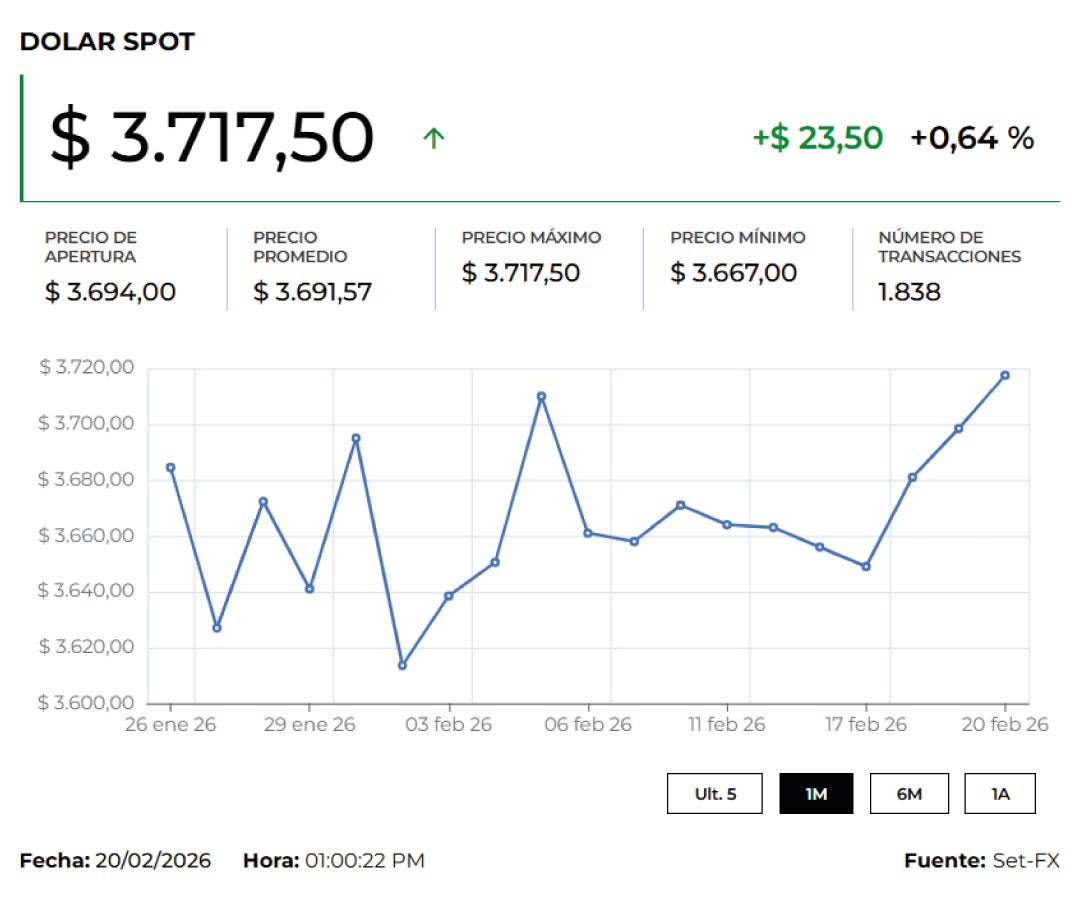The width and height of the screenshot is (1080, 900).
Task: Open the Ult. 5 view
Action: [x=714, y=793]
